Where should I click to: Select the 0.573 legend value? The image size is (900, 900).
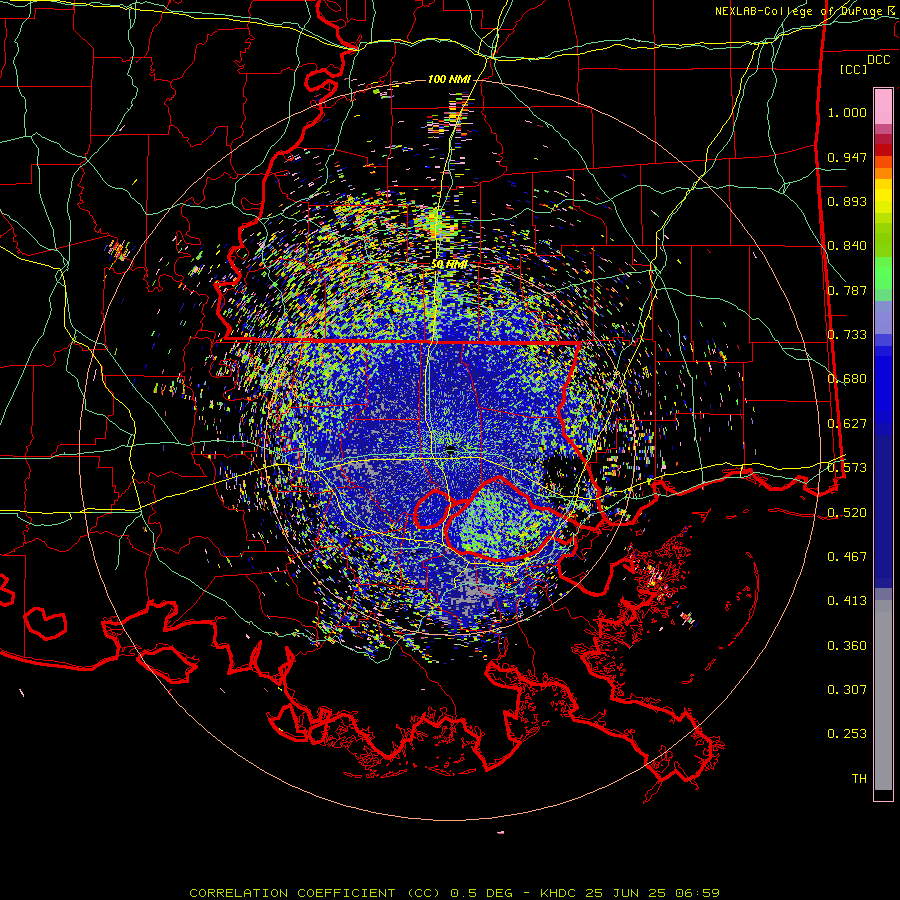847,468
